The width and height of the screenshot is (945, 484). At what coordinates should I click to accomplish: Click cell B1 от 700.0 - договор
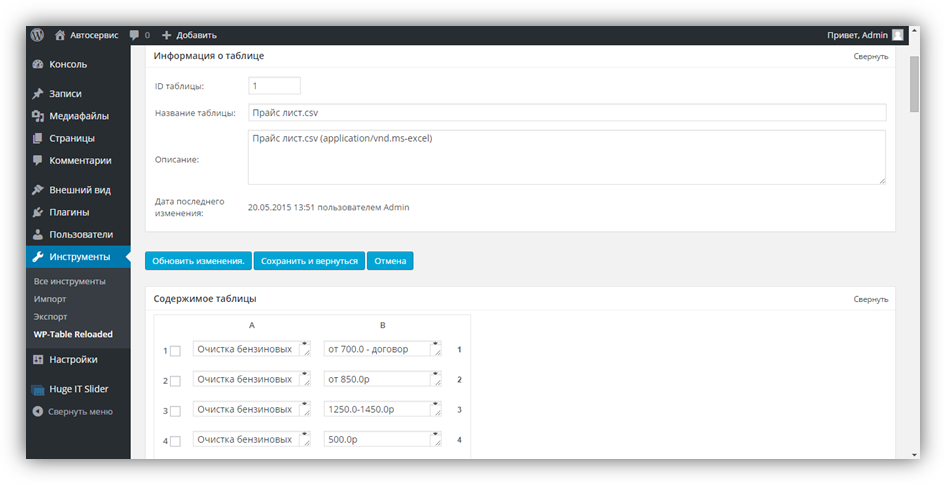pyautogui.click(x=383, y=349)
